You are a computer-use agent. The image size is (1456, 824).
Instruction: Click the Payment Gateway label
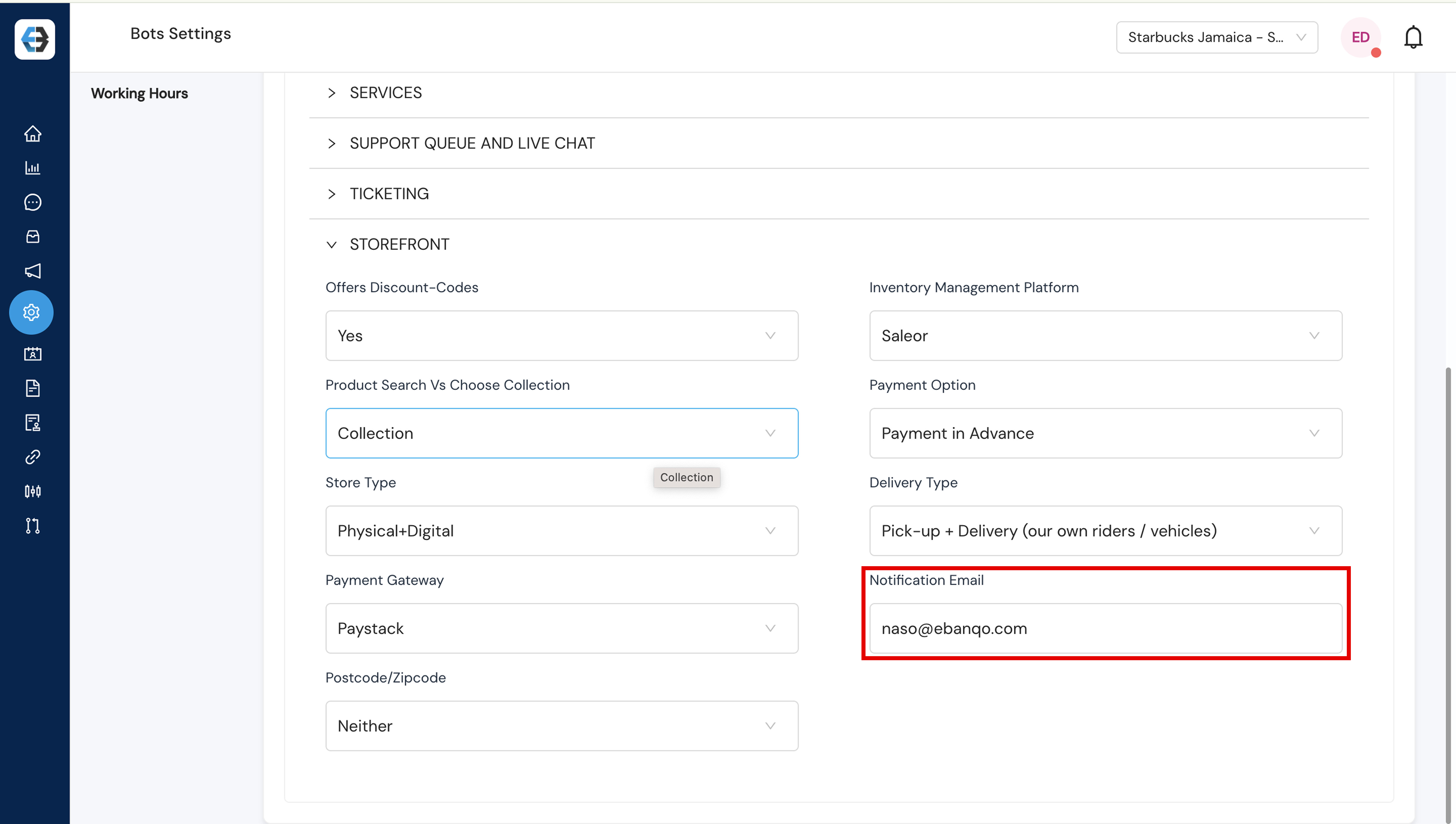pos(384,580)
